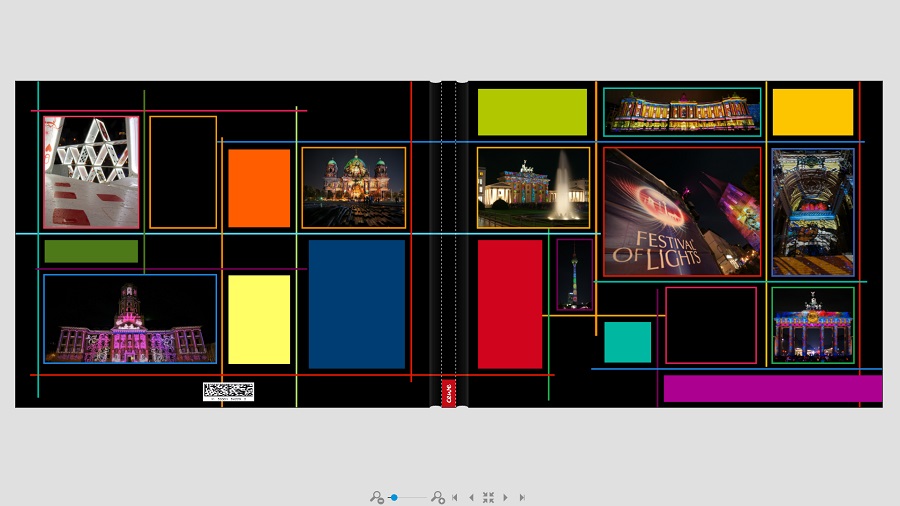The width and height of the screenshot is (900, 506).
Task: Click the house of cards photo
Action: tap(91, 172)
